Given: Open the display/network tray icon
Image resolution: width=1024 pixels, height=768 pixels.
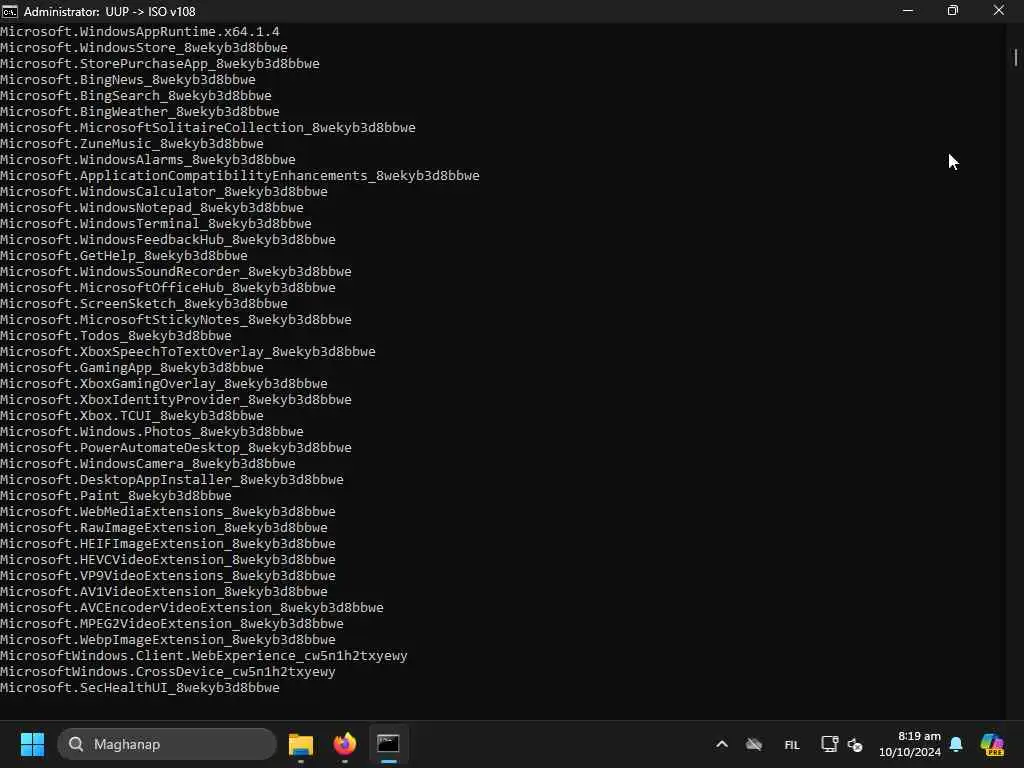Looking at the screenshot, I should tap(829, 744).
